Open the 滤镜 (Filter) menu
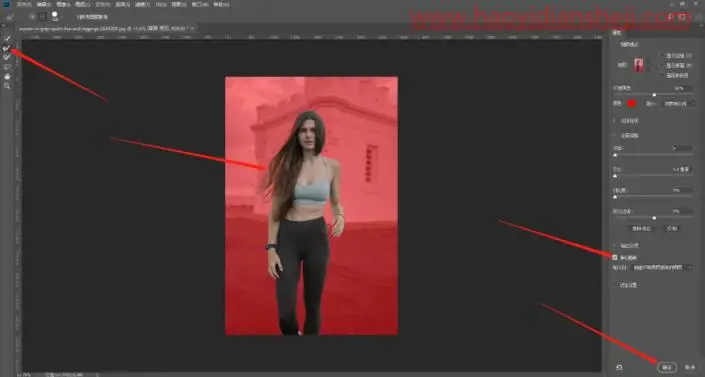Screen dimensions: 705x377 [x=142, y=4]
